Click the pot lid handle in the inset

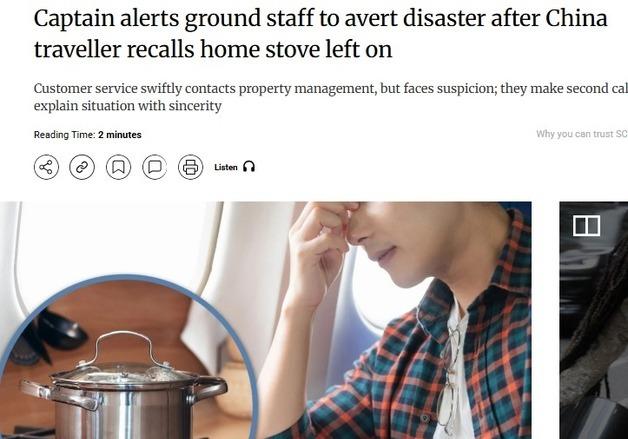tap(124, 347)
